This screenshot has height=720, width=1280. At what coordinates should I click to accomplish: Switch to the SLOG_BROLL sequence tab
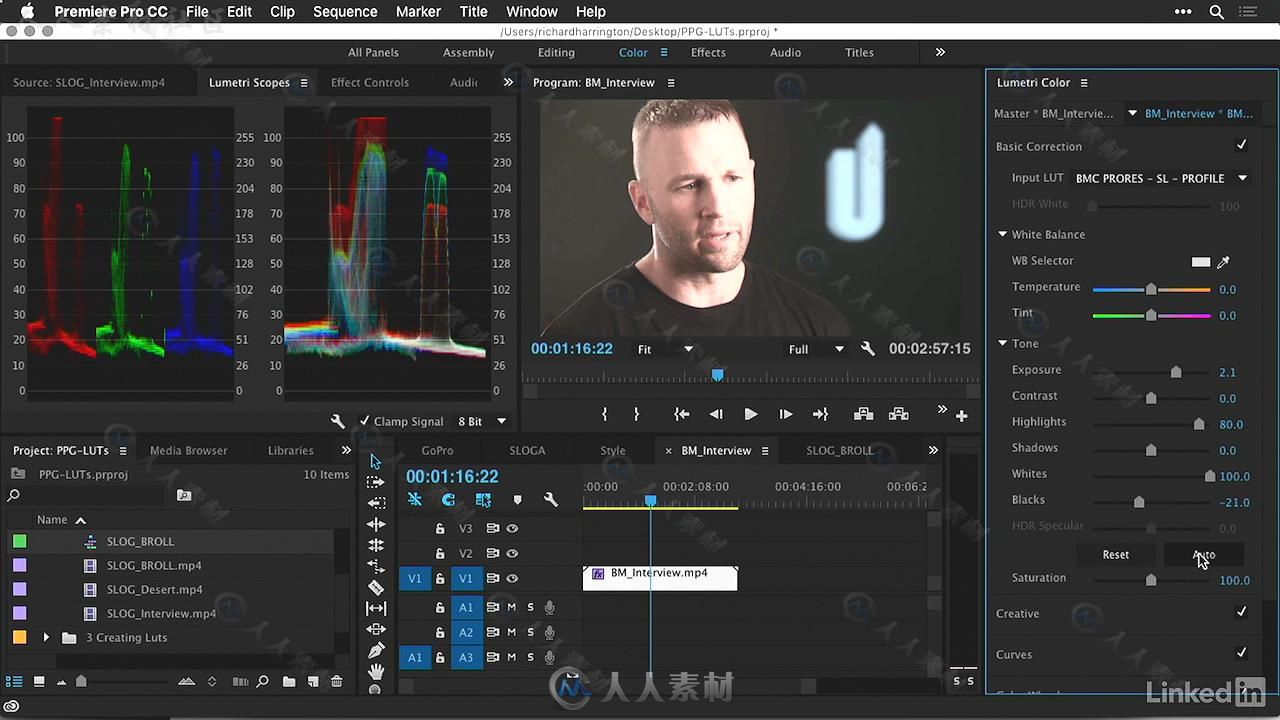point(839,450)
